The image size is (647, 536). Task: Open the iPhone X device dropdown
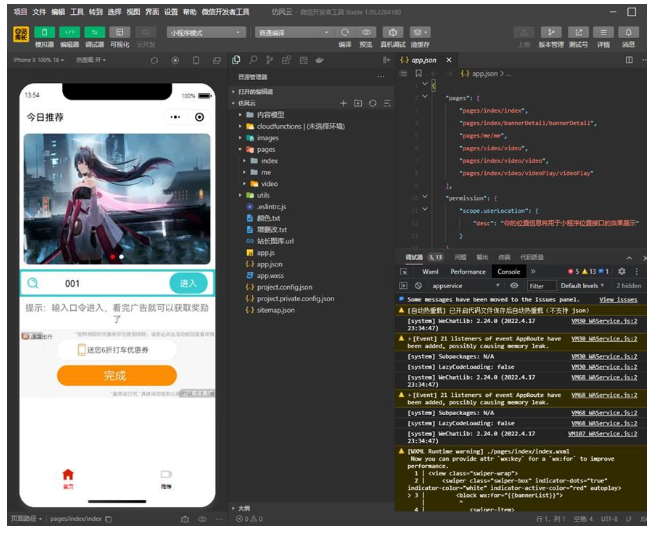pyautogui.click(x=39, y=60)
